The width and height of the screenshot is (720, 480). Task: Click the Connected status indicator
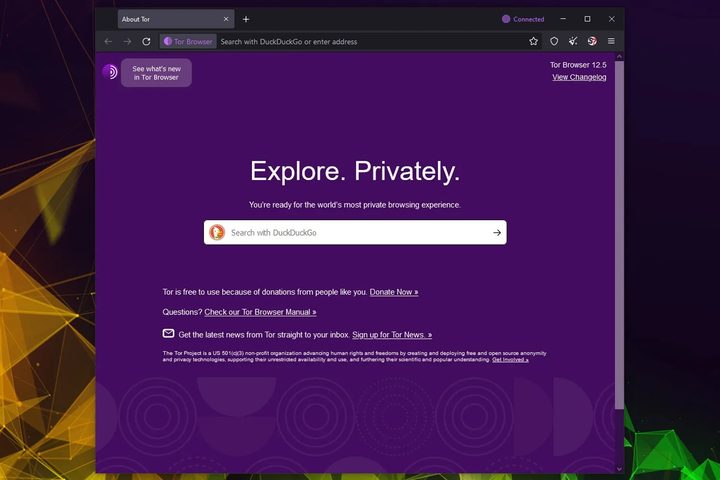pyautogui.click(x=523, y=19)
